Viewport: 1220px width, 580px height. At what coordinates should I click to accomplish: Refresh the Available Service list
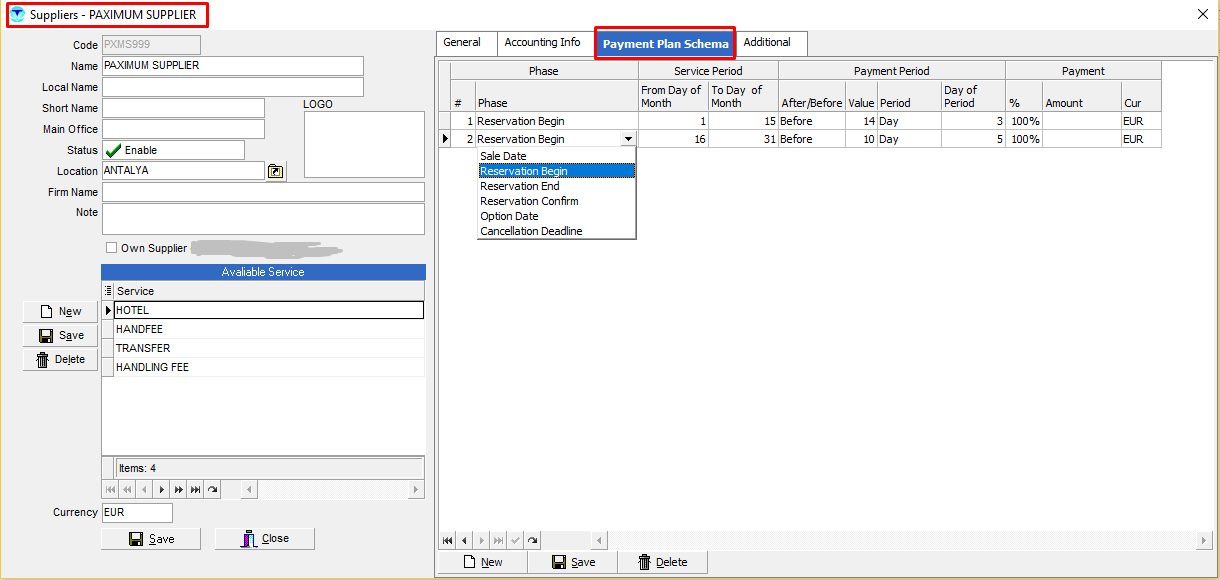pos(212,490)
